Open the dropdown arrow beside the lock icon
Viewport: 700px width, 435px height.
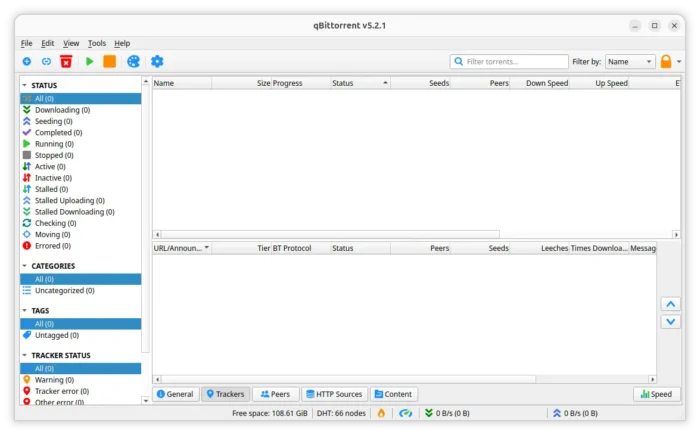click(679, 62)
